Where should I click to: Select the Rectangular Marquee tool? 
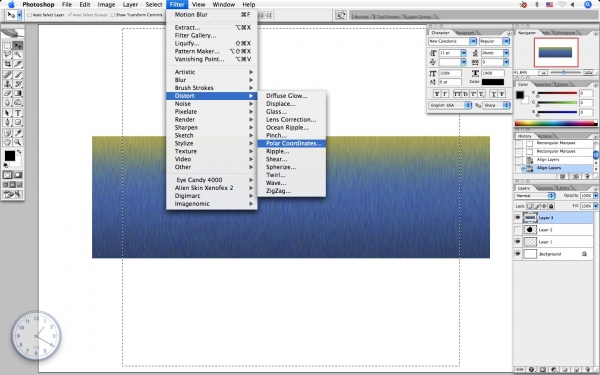pos(7,46)
